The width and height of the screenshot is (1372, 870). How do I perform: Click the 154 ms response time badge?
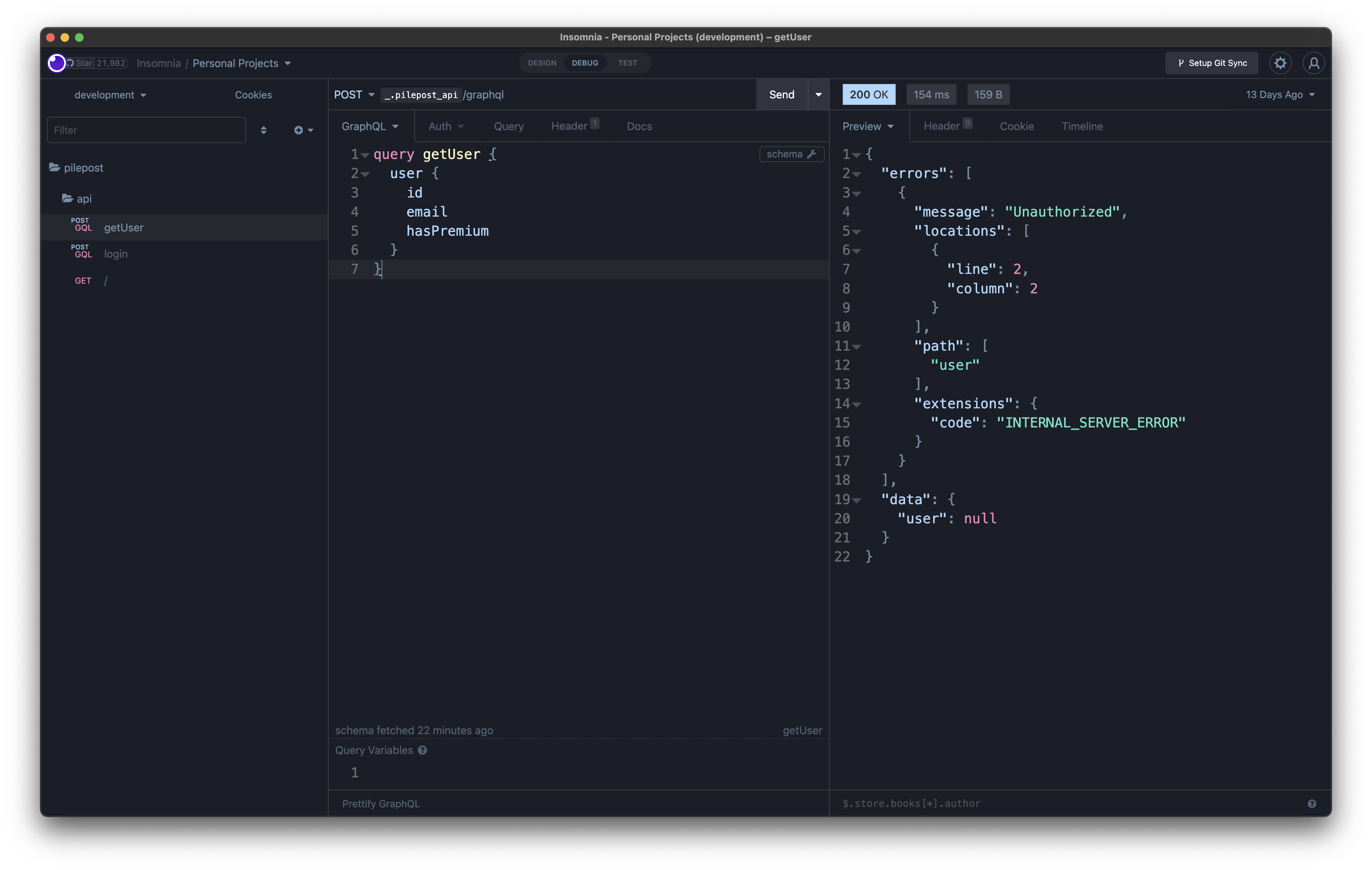pyautogui.click(x=931, y=95)
